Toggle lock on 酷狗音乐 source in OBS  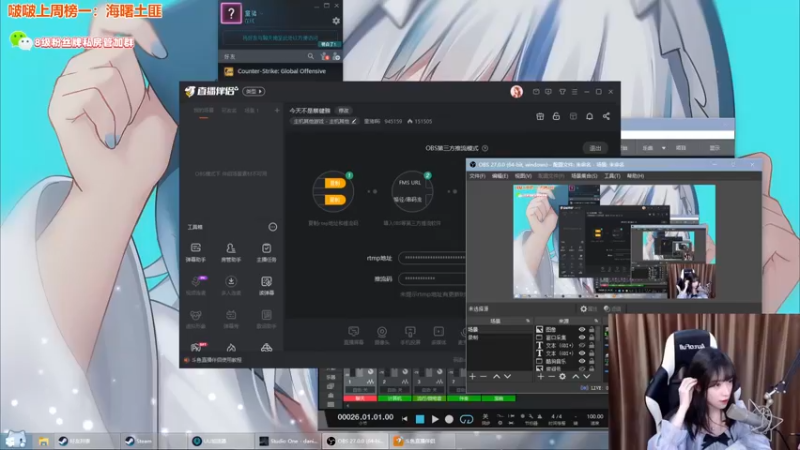(592, 361)
